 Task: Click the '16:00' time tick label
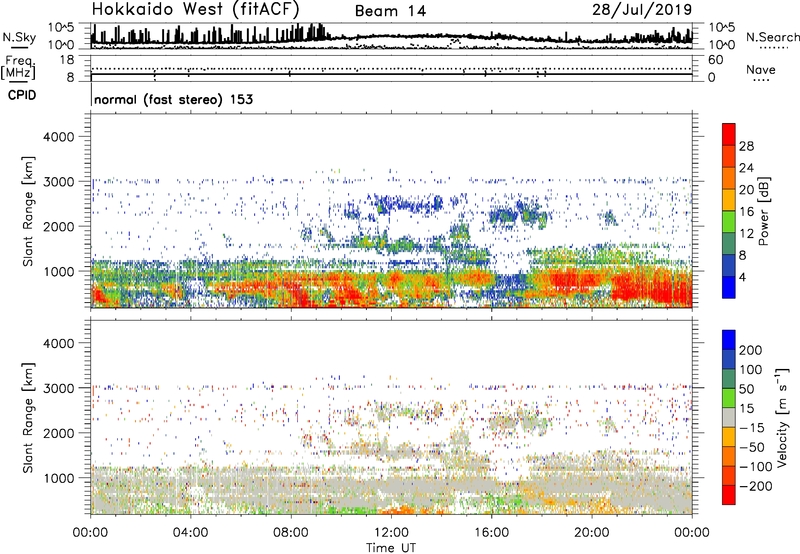point(491,533)
